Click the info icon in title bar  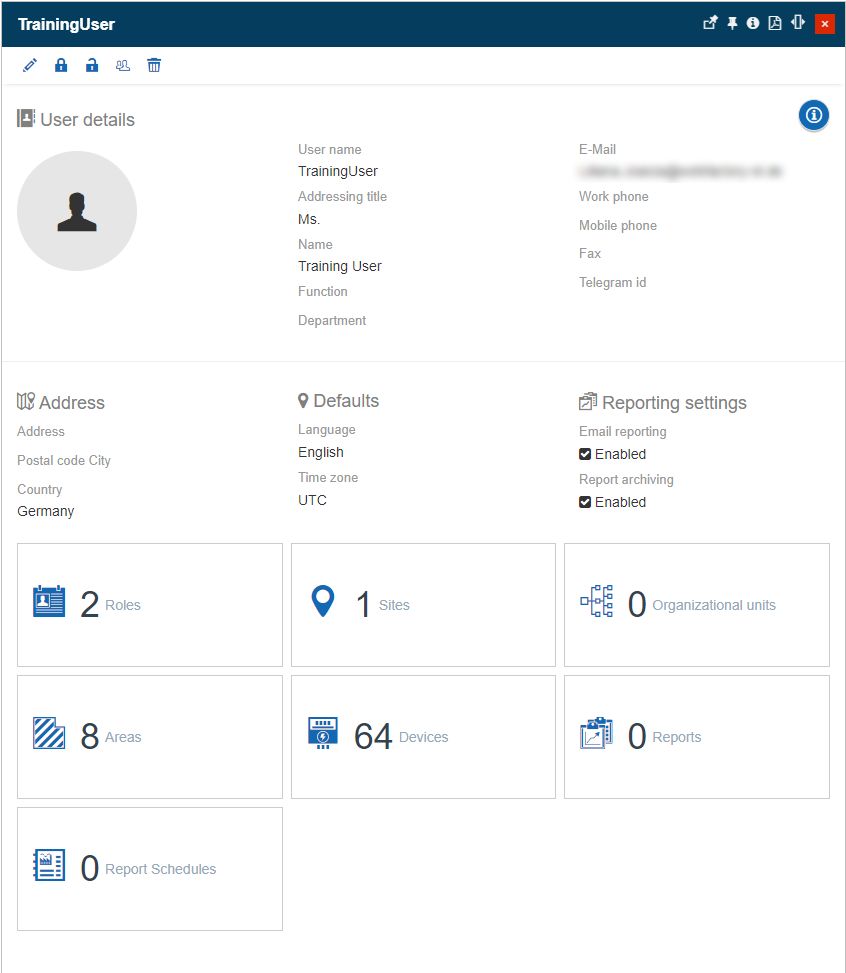click(753, 23)
